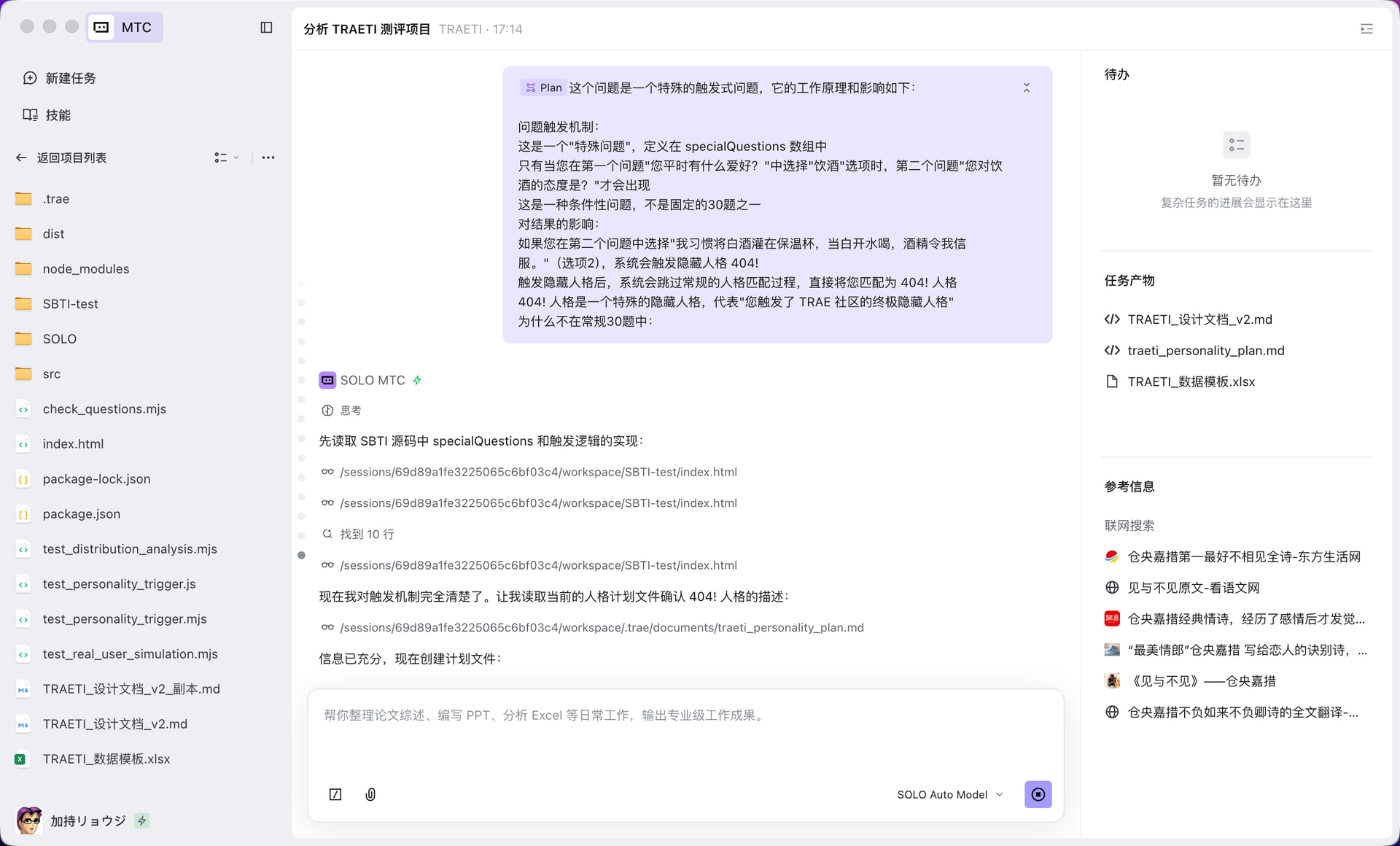Expand the node_modules folder
Screen dimensions: 1400x846
(x=85, y=269)
